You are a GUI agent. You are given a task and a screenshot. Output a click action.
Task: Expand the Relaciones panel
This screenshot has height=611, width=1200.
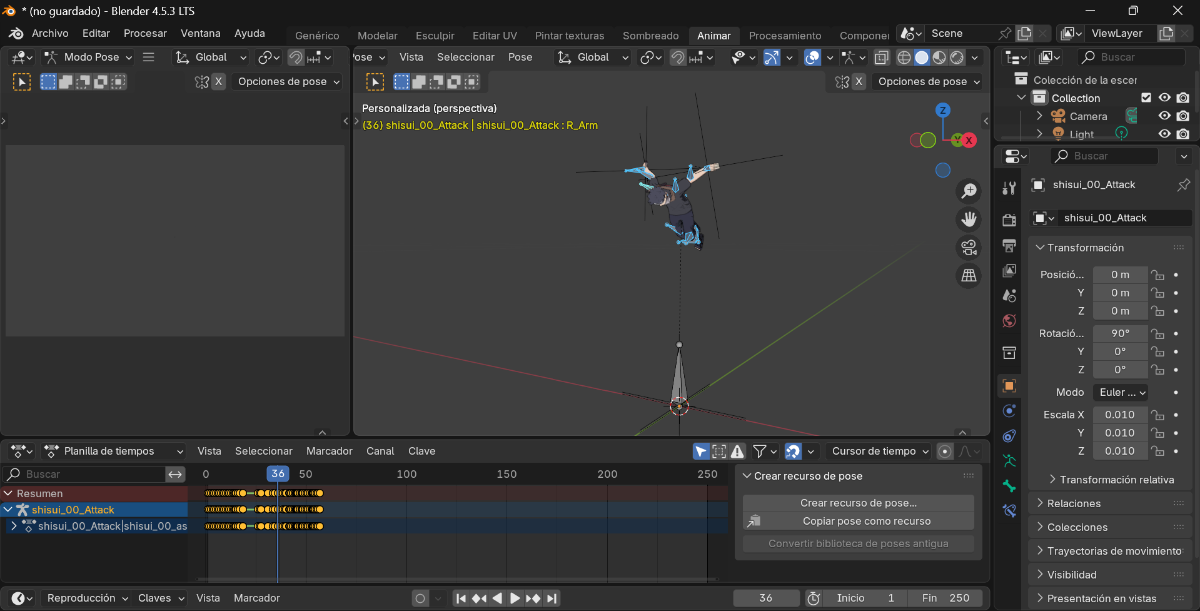(x=1073, y=503)
